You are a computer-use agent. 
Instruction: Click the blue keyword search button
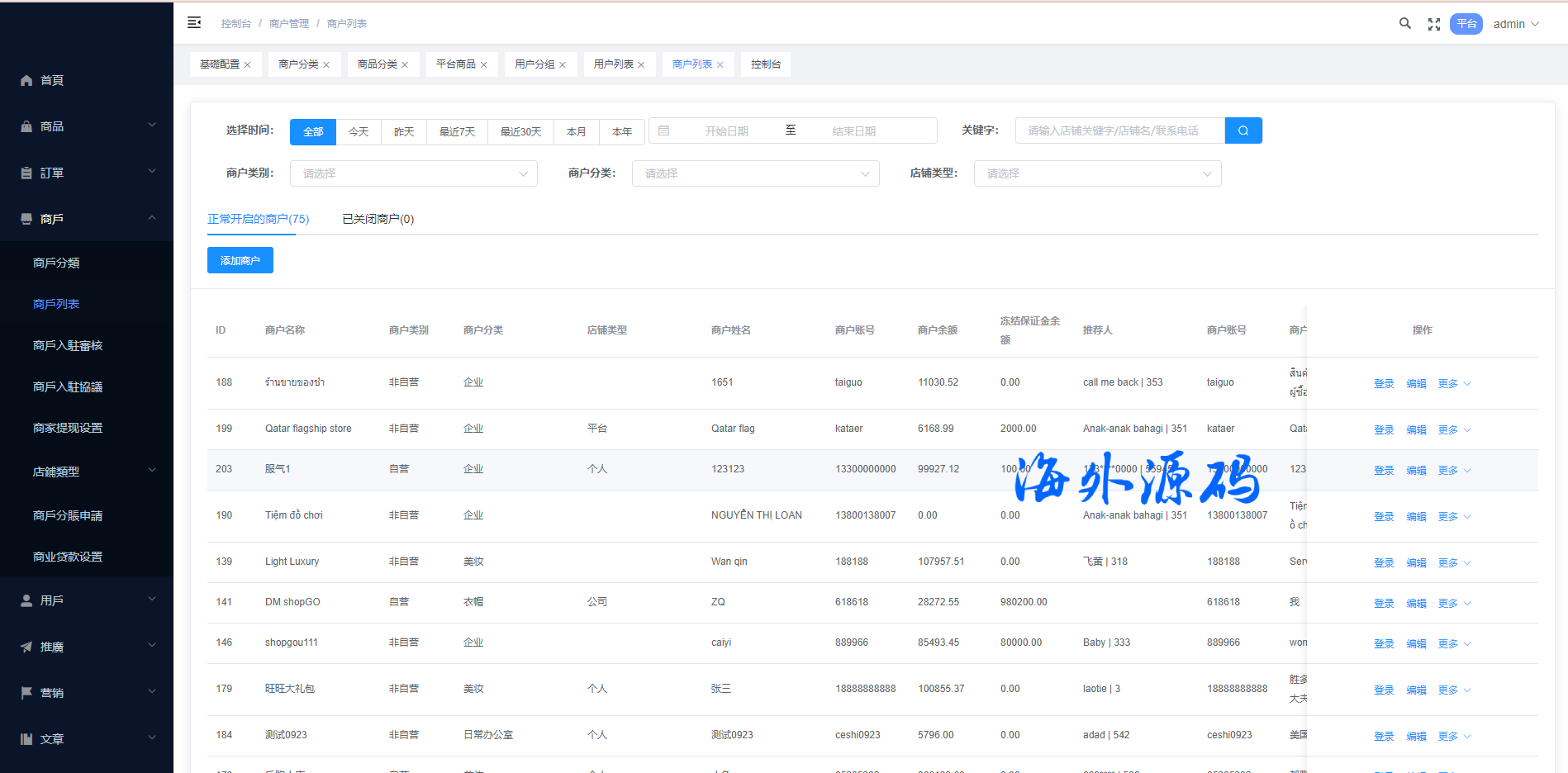(1243, 130)
